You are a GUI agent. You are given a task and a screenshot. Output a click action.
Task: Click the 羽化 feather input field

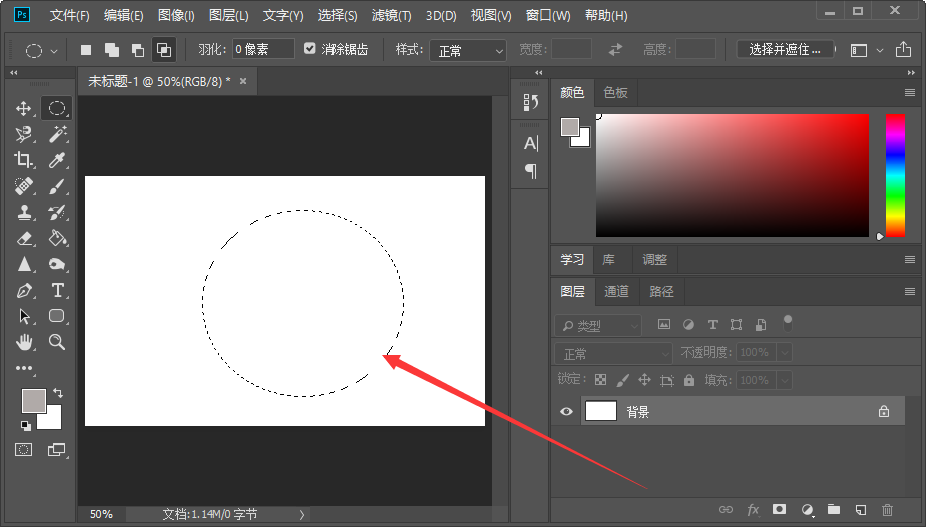263,49
